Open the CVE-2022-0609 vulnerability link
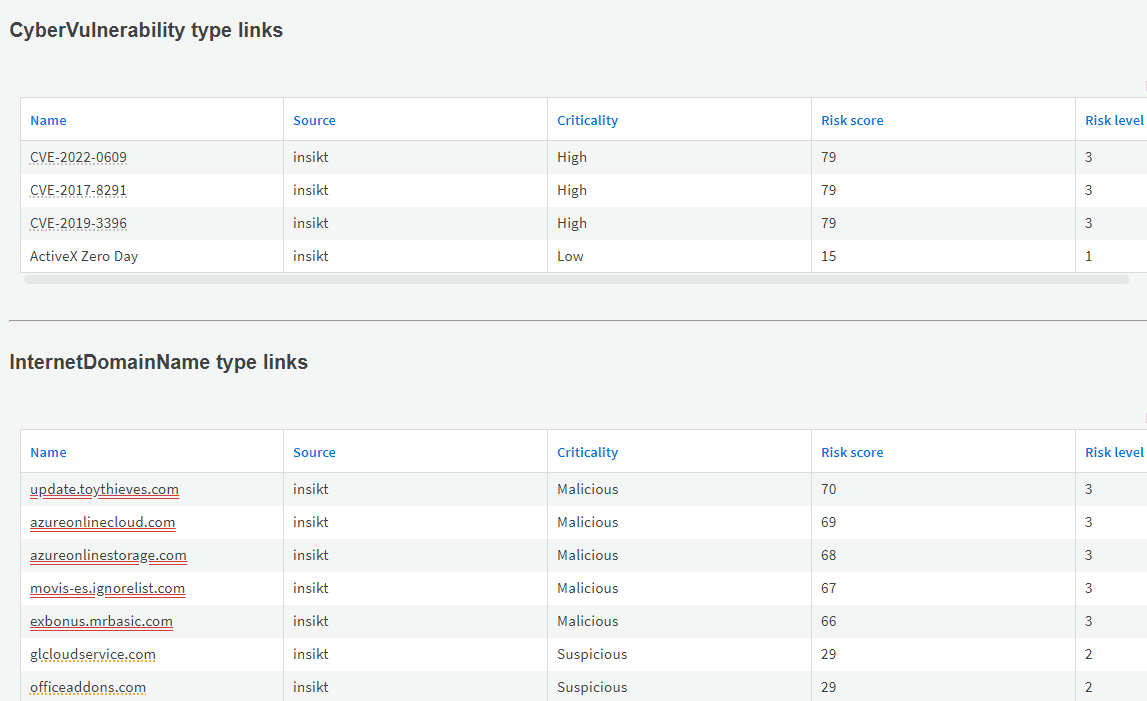Viewport: 1147px width, 701px height. coord(78,157)
